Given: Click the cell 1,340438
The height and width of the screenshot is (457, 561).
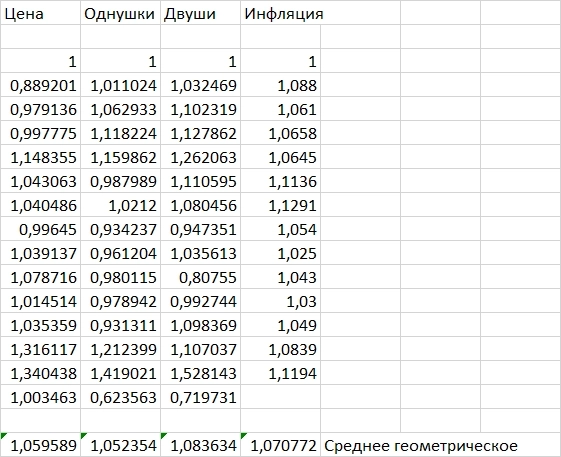Looking at the screenshot, I should coord(40,373).
